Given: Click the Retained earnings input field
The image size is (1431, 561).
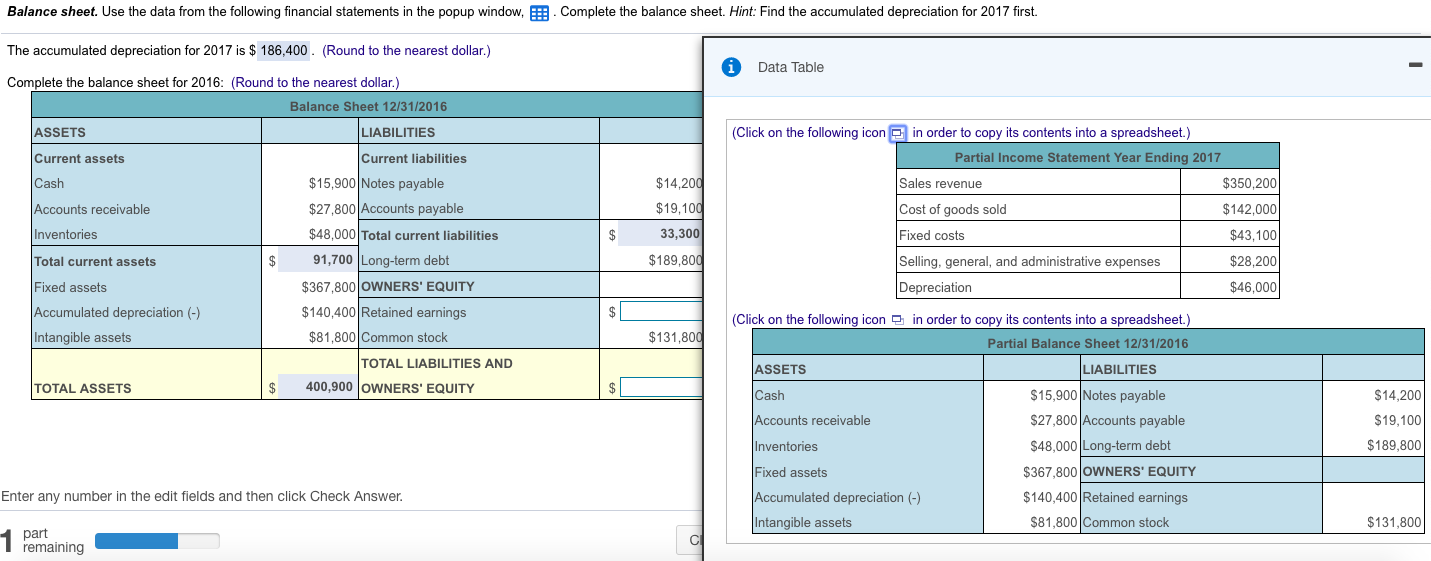Looking at the screenshot, I should tap(661, 312).
